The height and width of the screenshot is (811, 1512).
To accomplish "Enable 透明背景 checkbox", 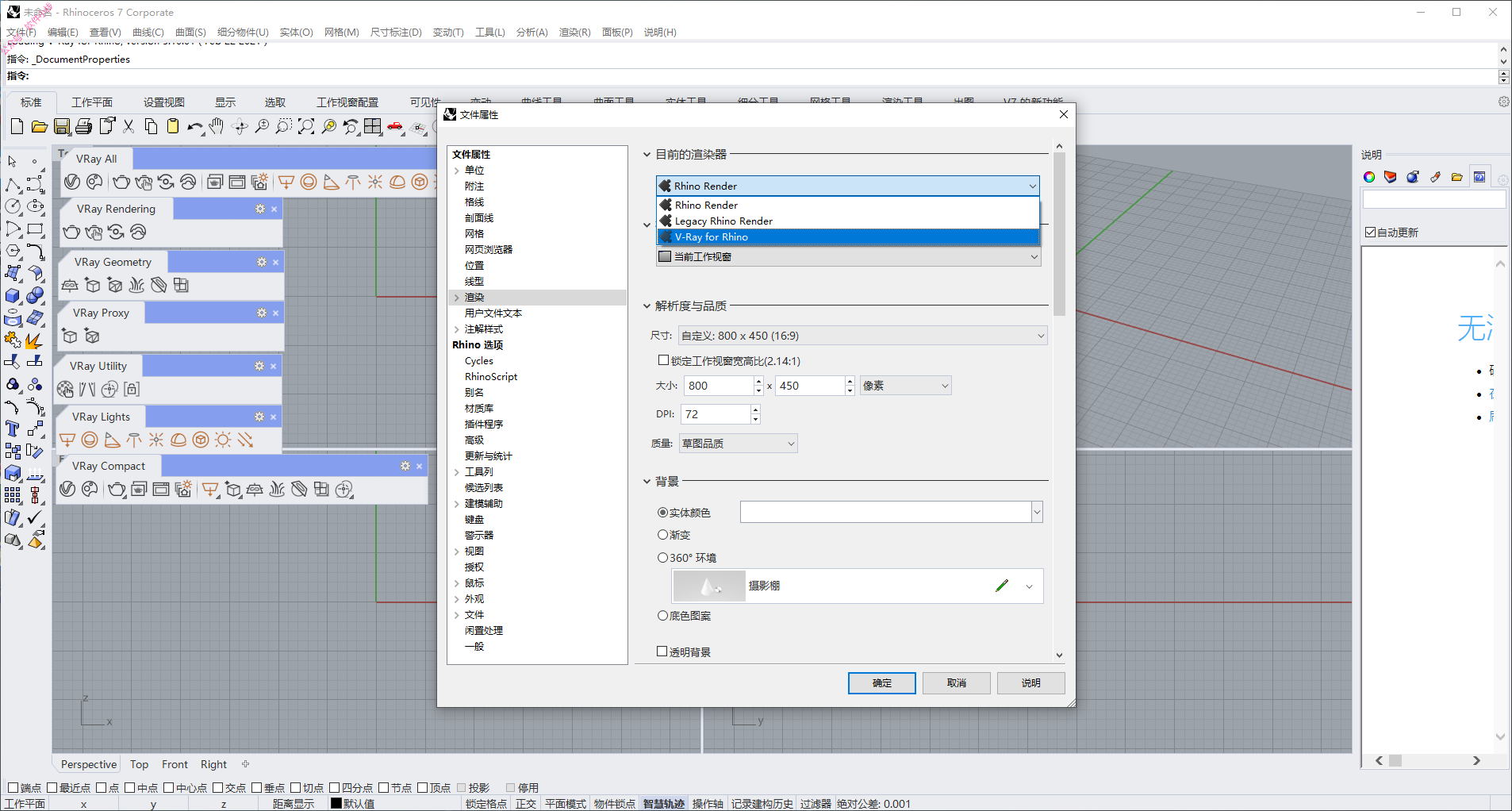I will [x=662, y=651].
